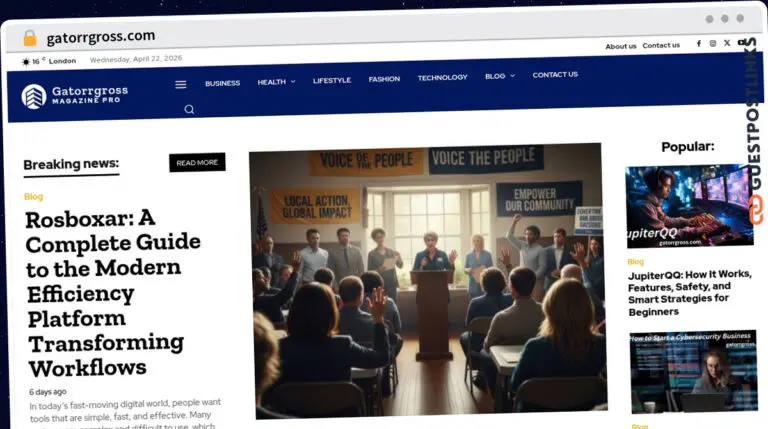Open the Voice of the People featured image
Viewport: 768px width, 429px height.
429,281
